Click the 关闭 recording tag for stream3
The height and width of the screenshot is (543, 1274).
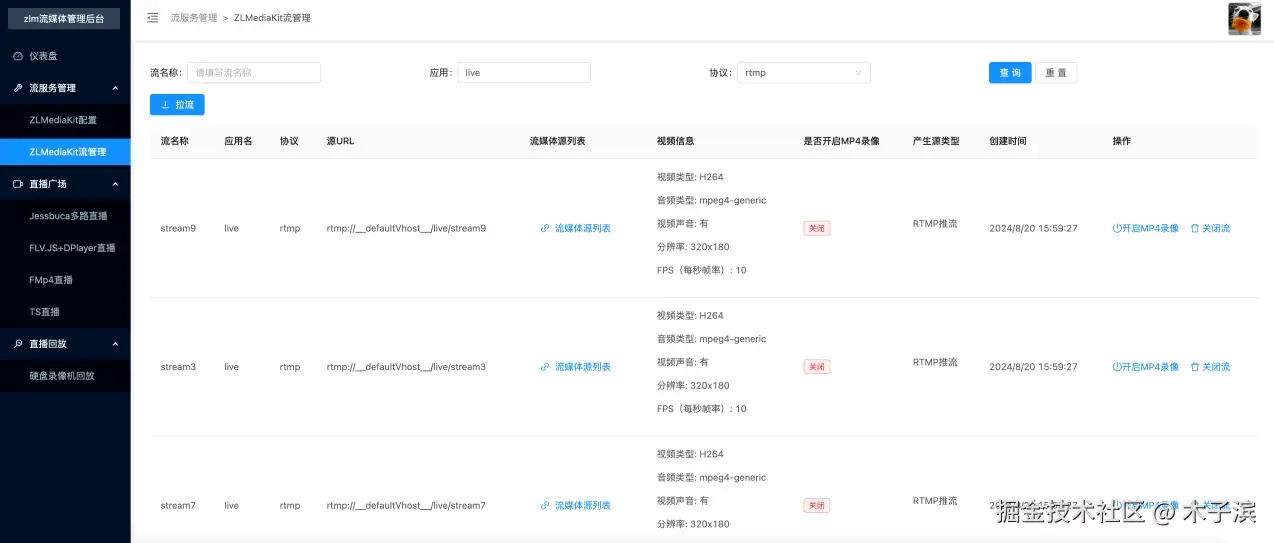click(817, 367)
